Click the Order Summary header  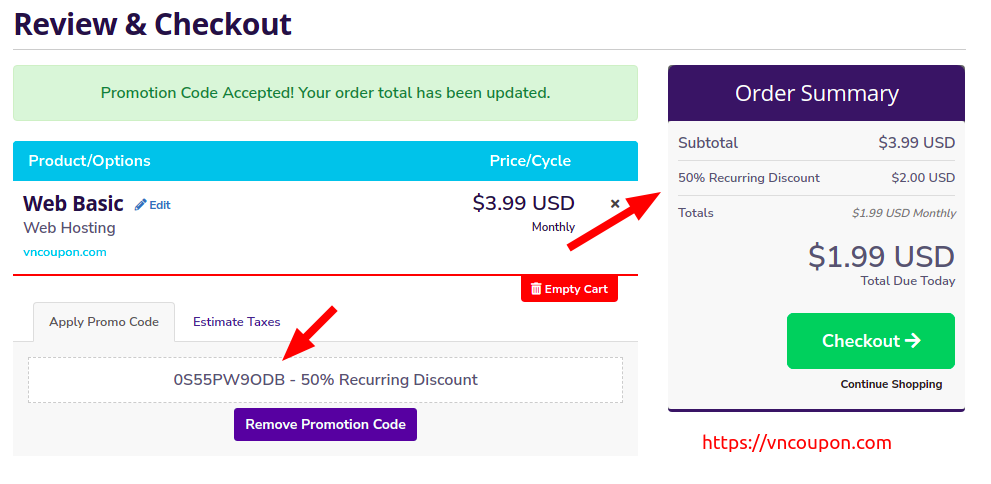click(817, 94)
